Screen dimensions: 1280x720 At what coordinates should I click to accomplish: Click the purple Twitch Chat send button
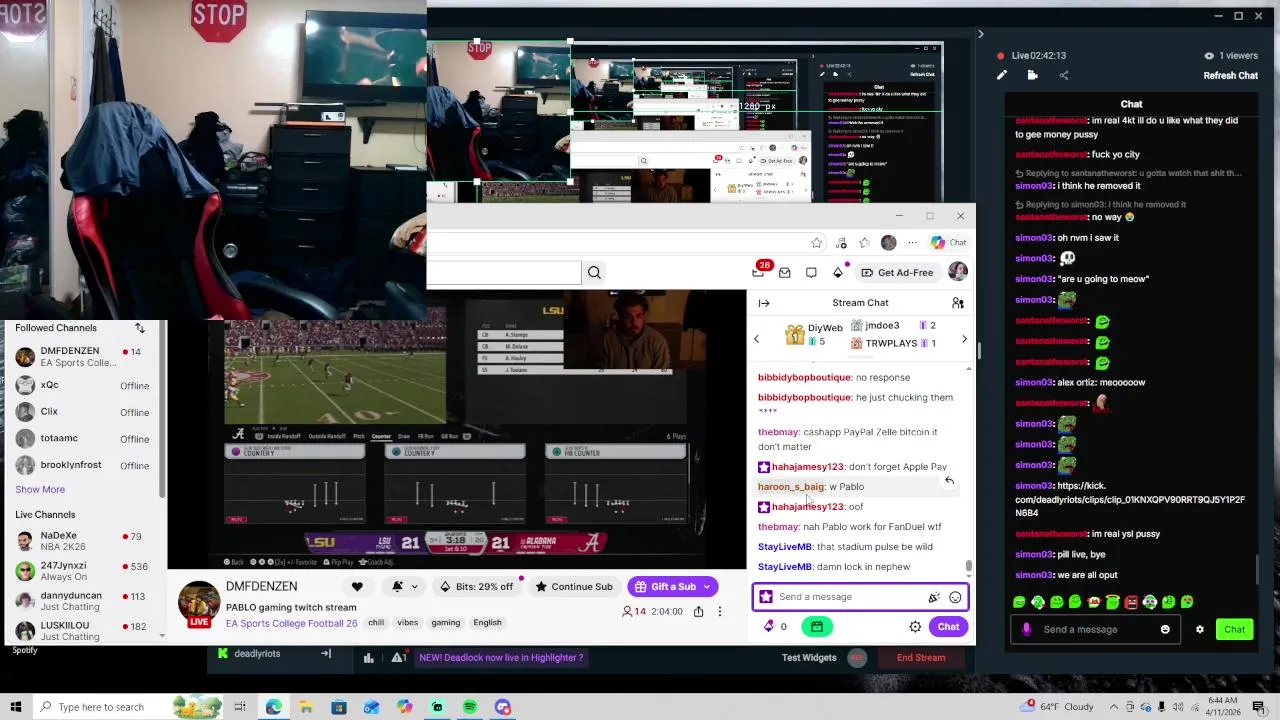[948, 627]
